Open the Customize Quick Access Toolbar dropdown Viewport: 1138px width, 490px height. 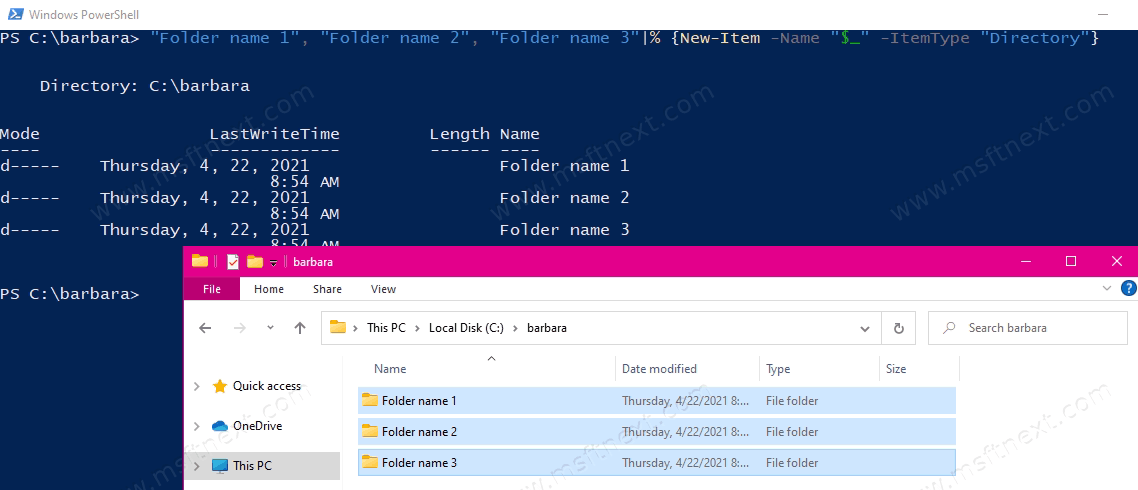tap(273, 263)
